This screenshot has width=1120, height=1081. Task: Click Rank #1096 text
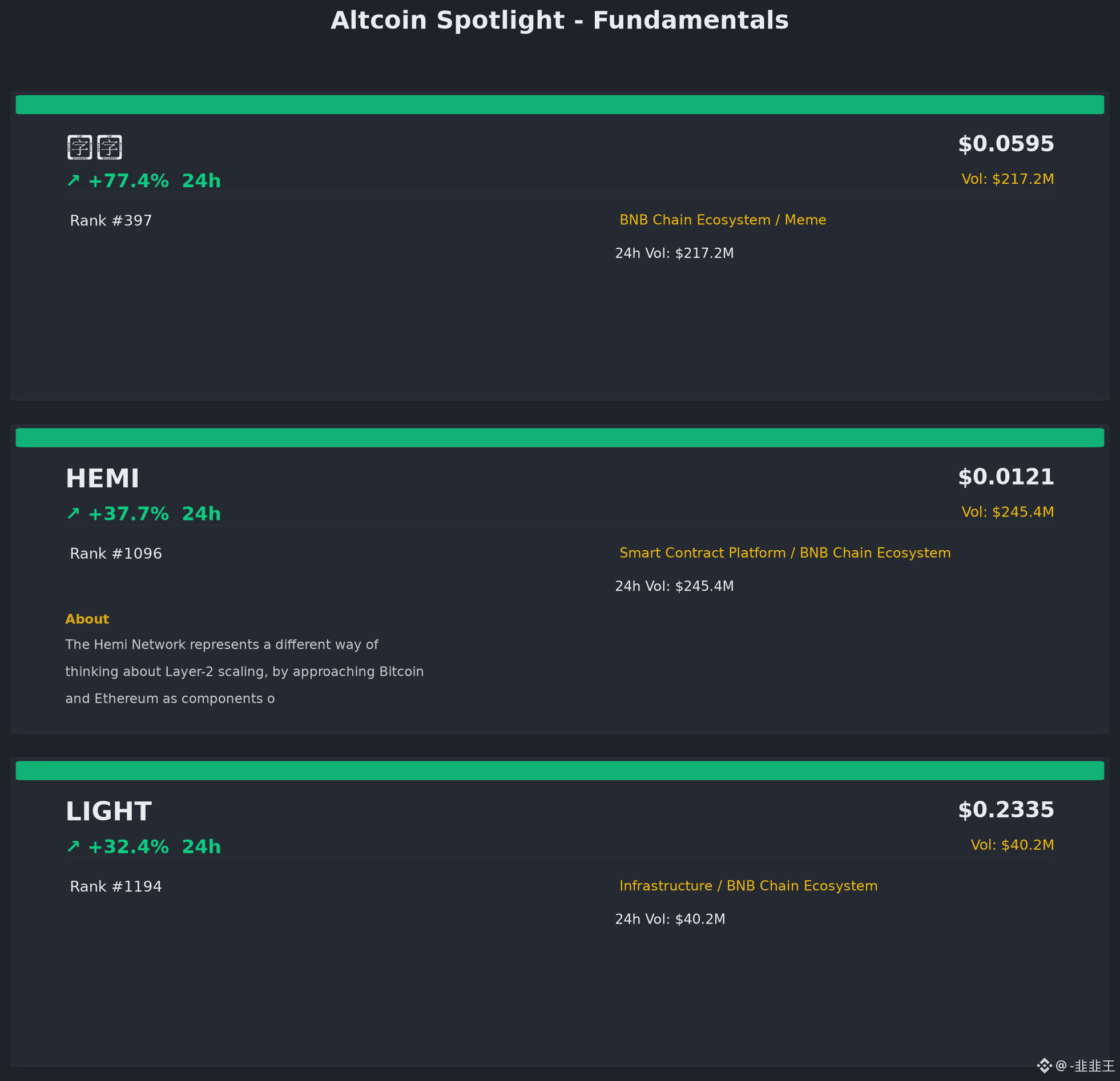pyautogui.click(x=116, y=554)
